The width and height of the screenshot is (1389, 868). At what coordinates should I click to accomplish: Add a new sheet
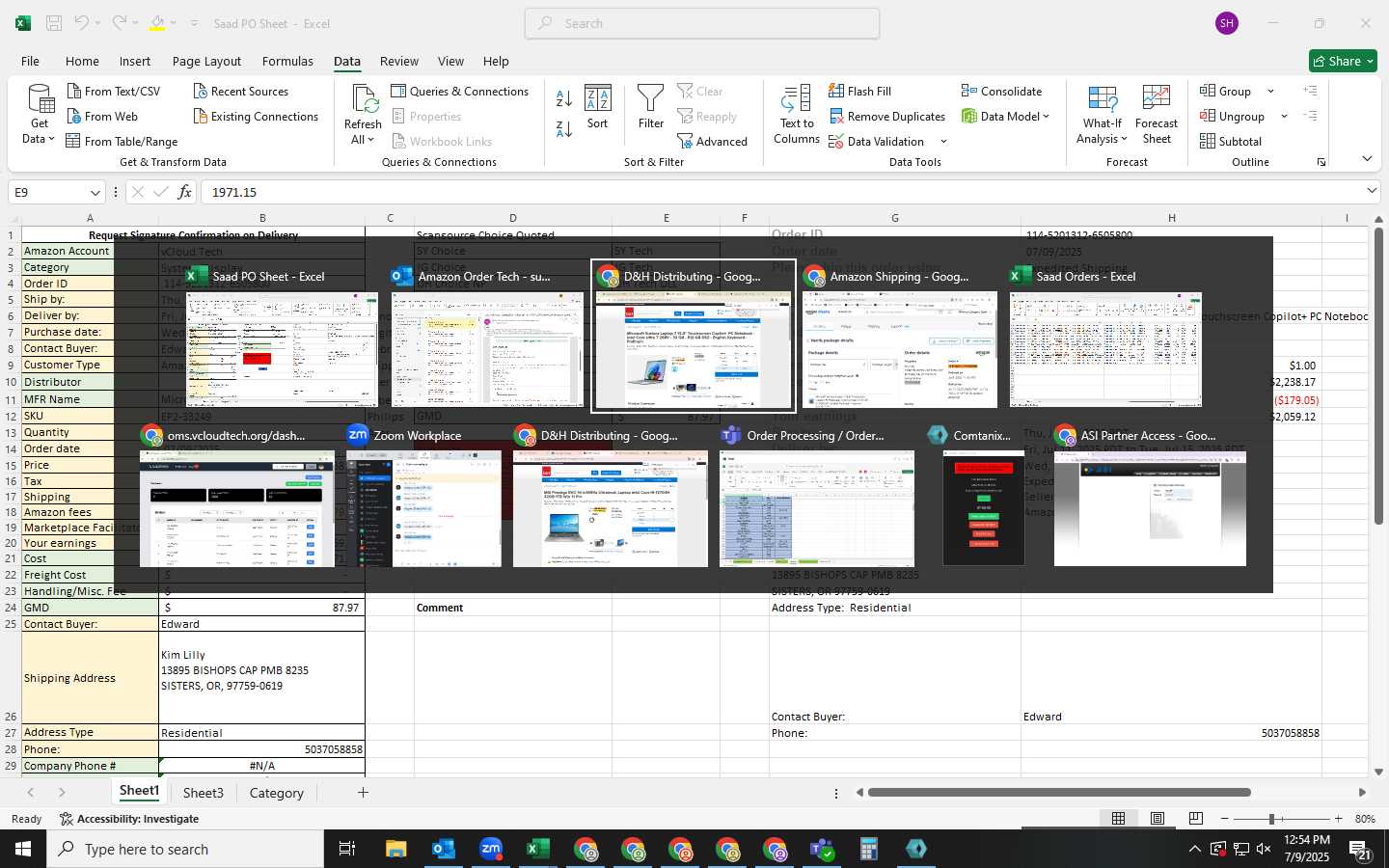pyautogui.click(x=363, y=793)
